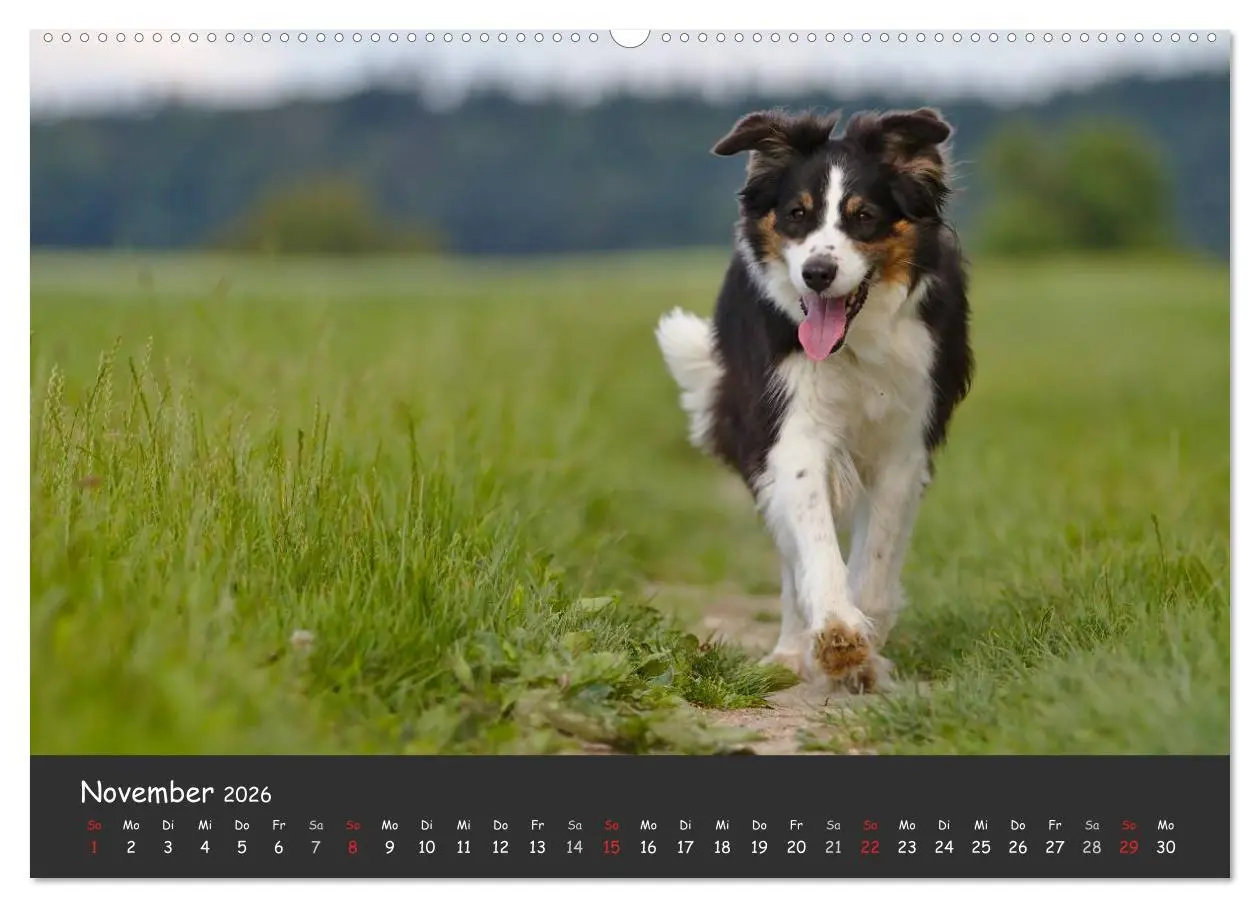Select date 1 shown in red
The height and width of the screenshot is (908, 1260).
coord(95,846)
